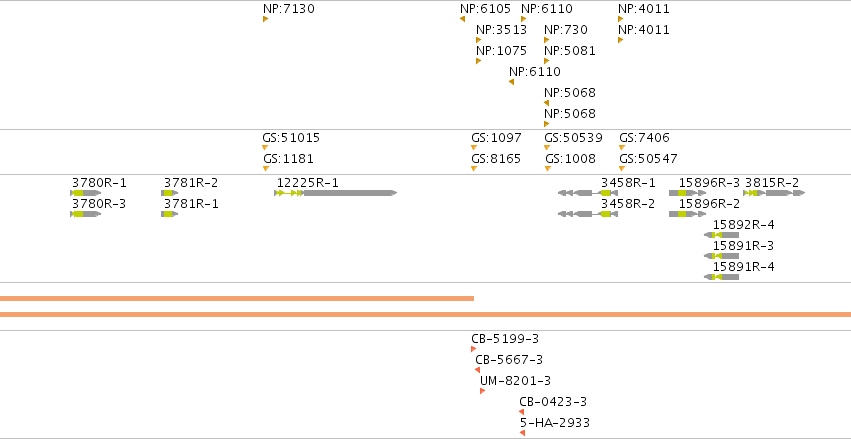
Task: Select the UM-8201-3 label text
Action: (515, 381)
